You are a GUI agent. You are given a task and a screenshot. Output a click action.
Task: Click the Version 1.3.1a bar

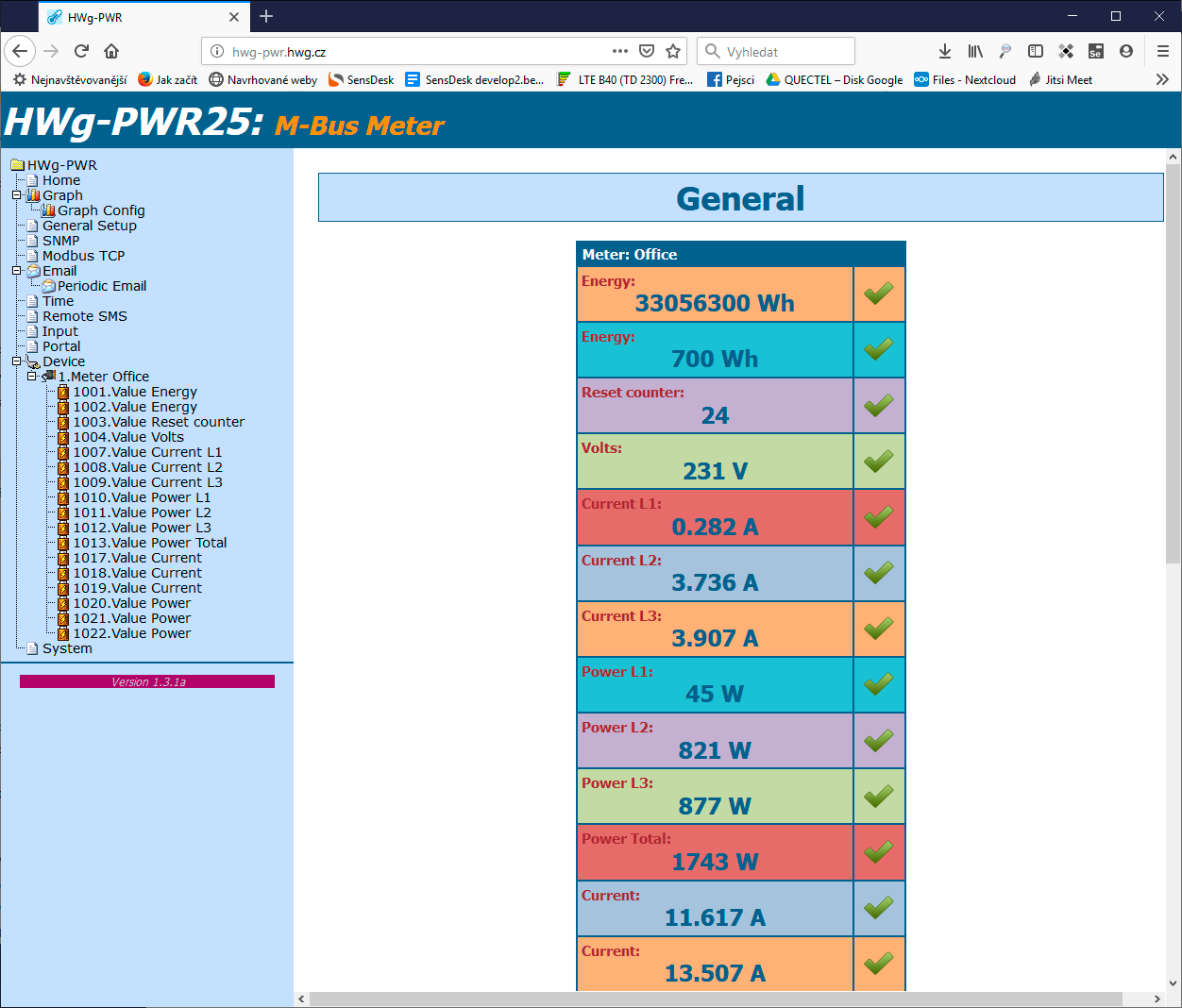147,681
